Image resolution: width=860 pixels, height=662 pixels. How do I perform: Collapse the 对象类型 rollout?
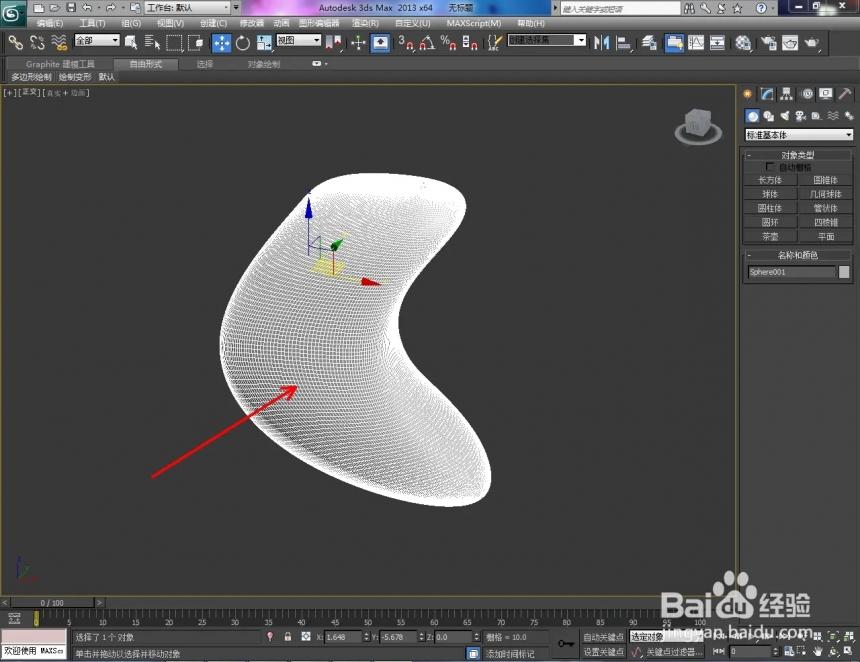(748, 155)
